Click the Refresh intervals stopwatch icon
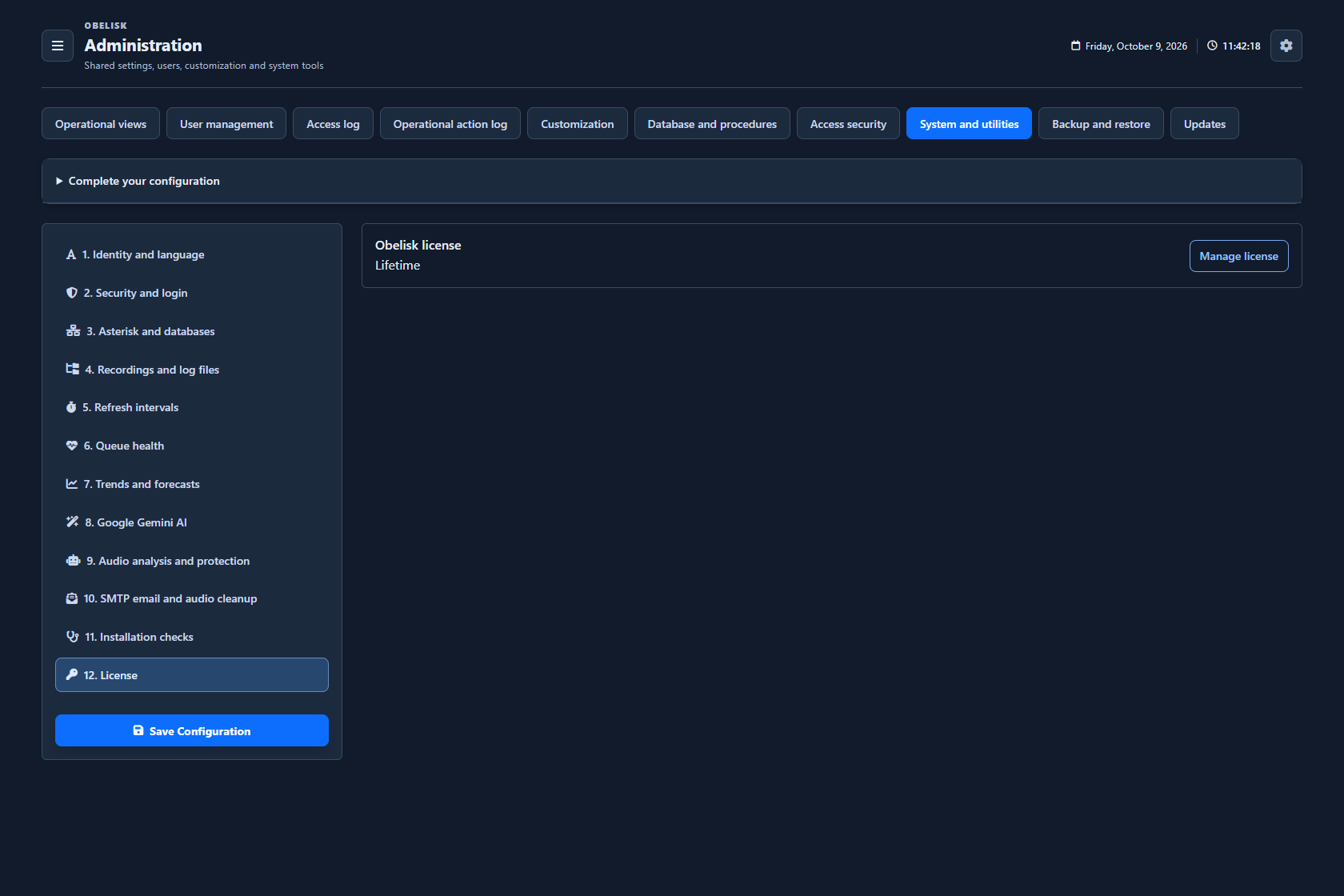The width and height of the screenshot is (1344, 896). (x=71, y=407)
